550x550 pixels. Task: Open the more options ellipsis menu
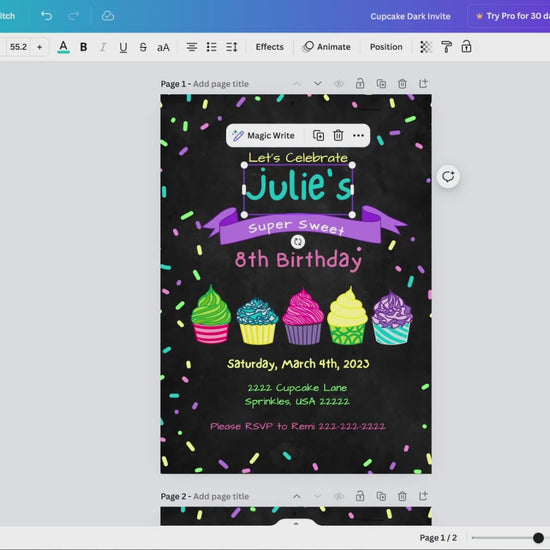pyautogui.click(x=358, y=135)
